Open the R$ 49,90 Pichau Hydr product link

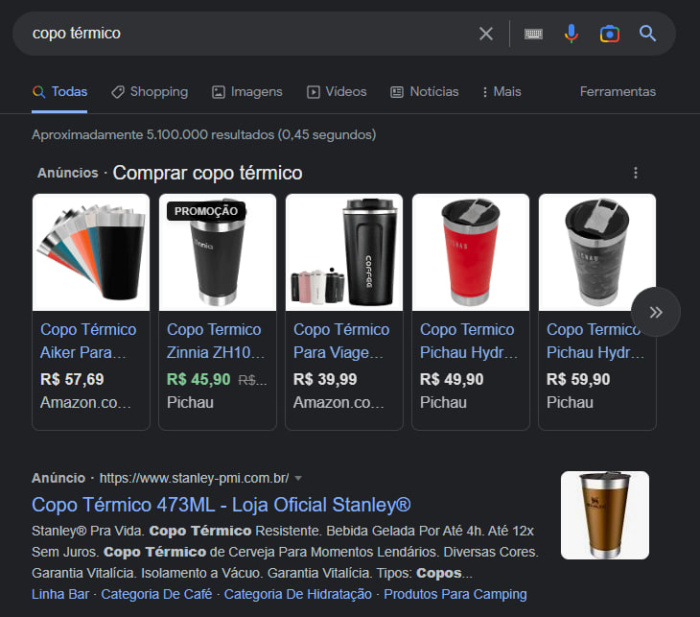469,341
